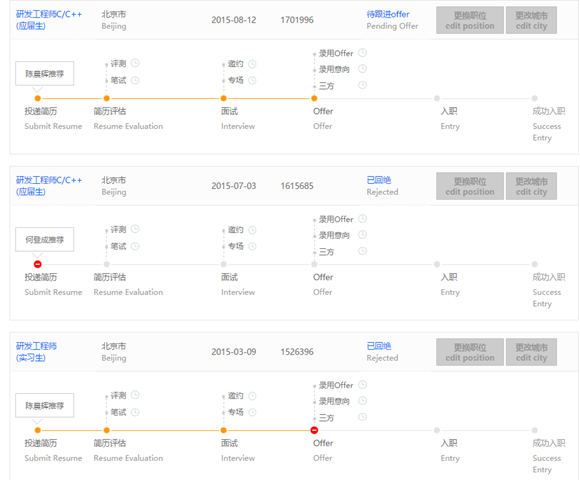This screenshot has width=580, height=480.
Task: Select orange Resume Evaluation node in card 1526396
Action: point(107,430)
